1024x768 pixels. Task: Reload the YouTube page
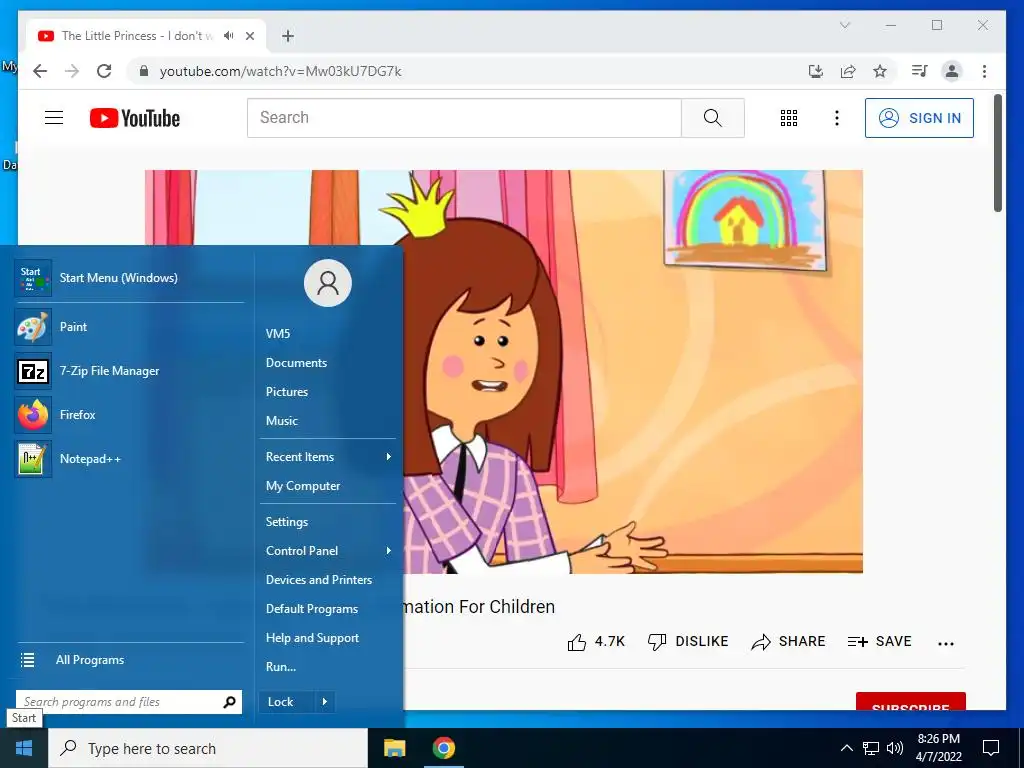104,71
